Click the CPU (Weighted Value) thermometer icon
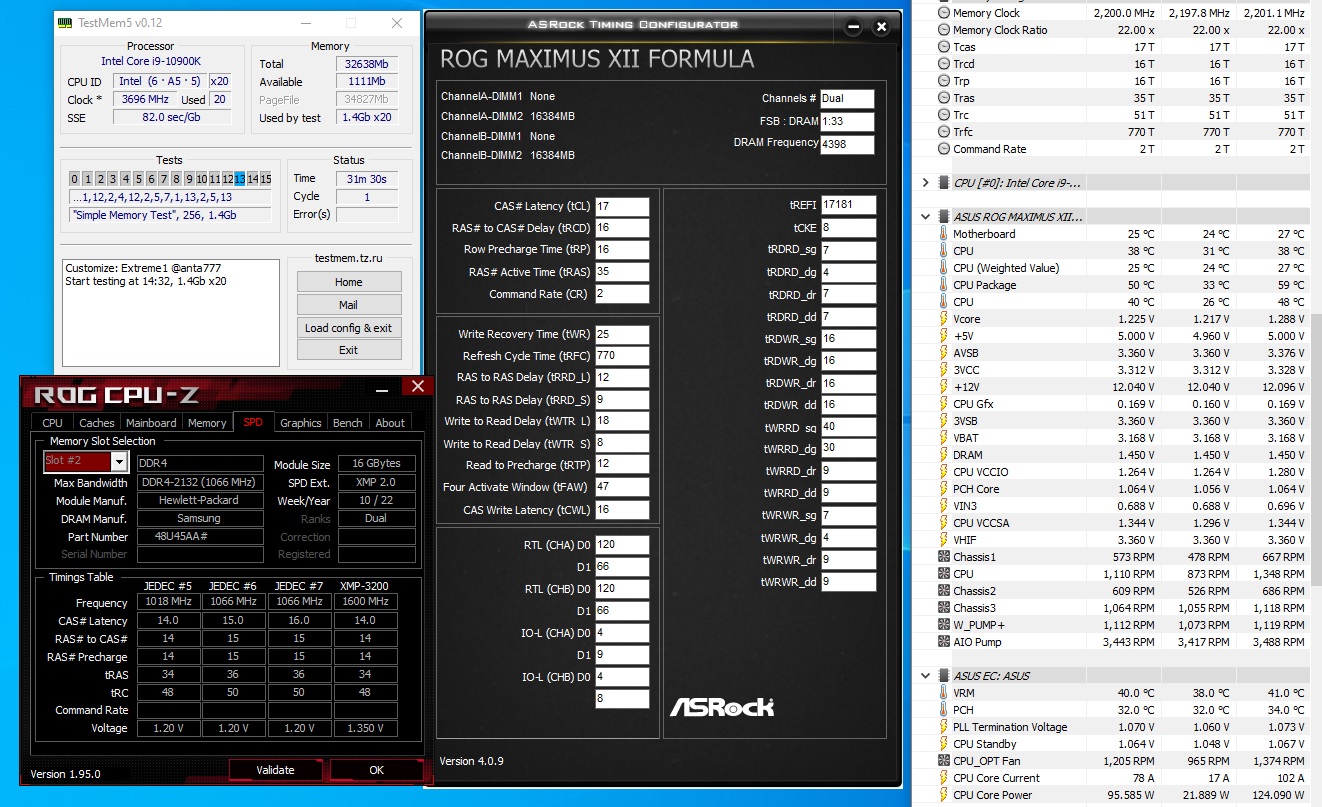 click(944, 268)
